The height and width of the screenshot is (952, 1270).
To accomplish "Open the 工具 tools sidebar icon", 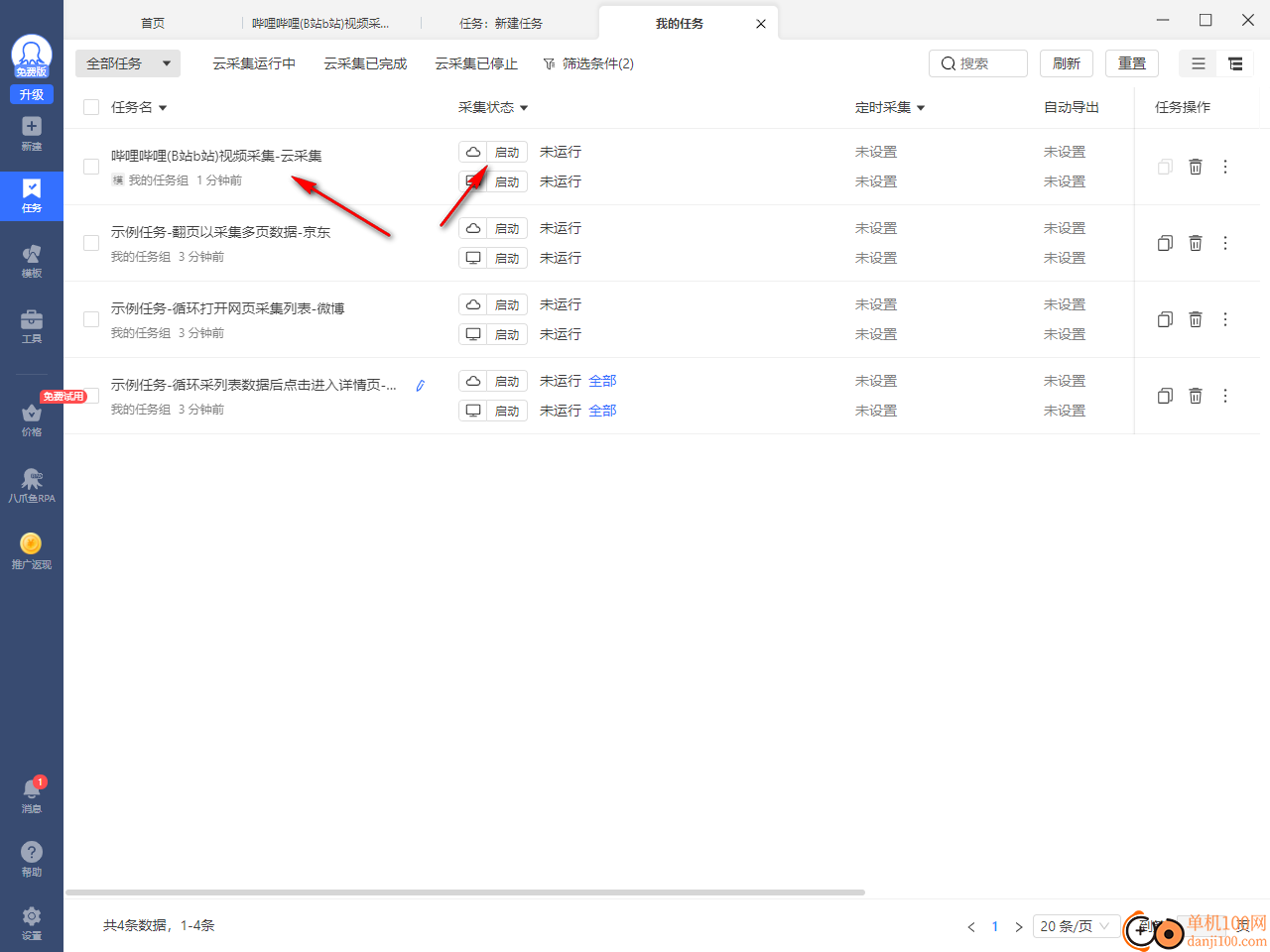I will tap(32, 326).
